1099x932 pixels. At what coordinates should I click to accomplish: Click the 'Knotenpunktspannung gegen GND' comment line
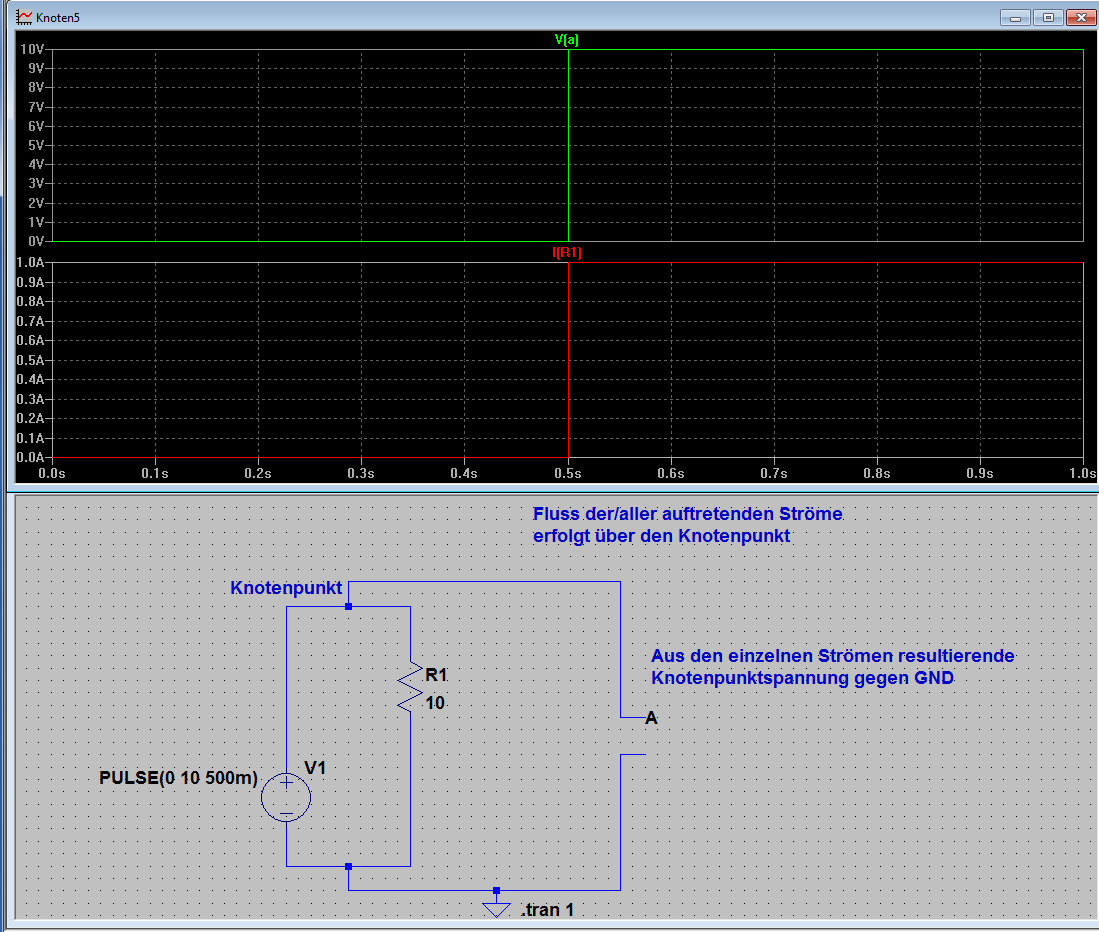[x=803, y=678]
